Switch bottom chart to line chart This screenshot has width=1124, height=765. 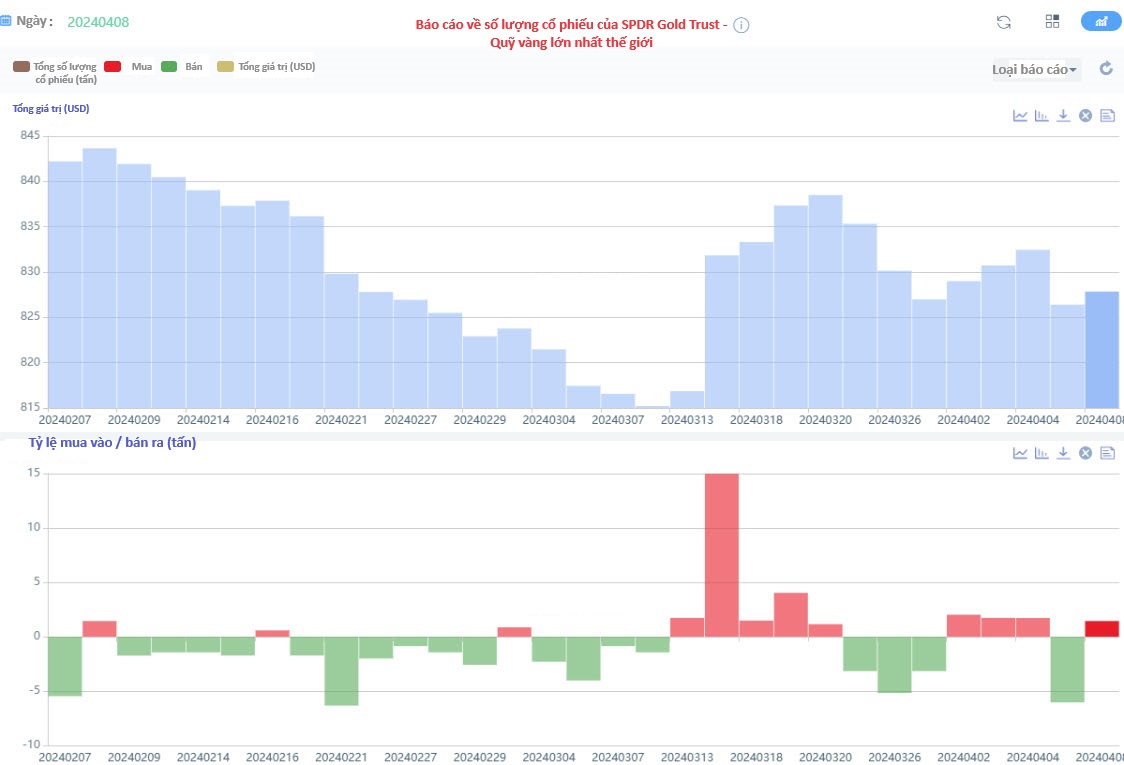[1020, 453]
